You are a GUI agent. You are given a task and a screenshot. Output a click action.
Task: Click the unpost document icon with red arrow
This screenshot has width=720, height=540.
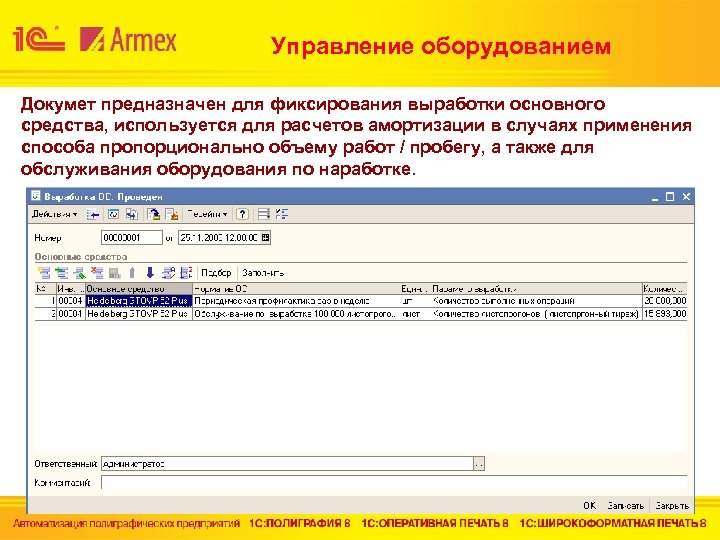pyautogui.click(x=172, y=214)
